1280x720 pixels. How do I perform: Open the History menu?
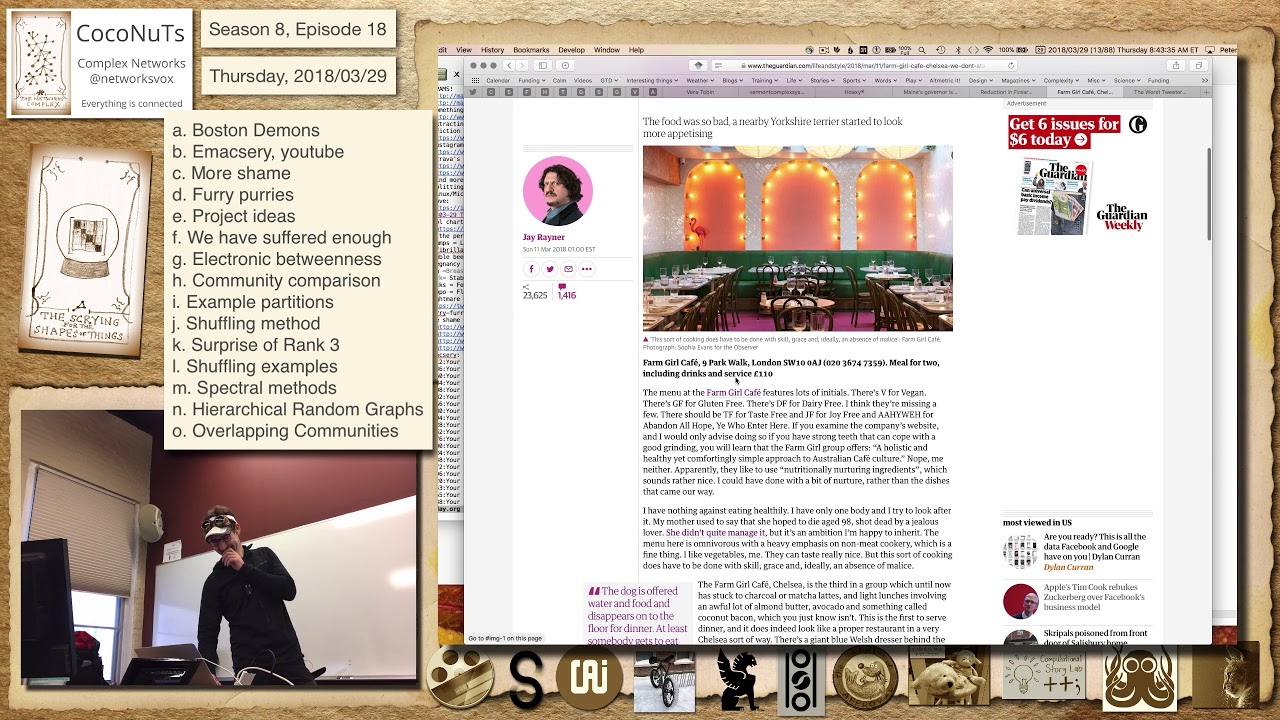[x=493, y=50]
